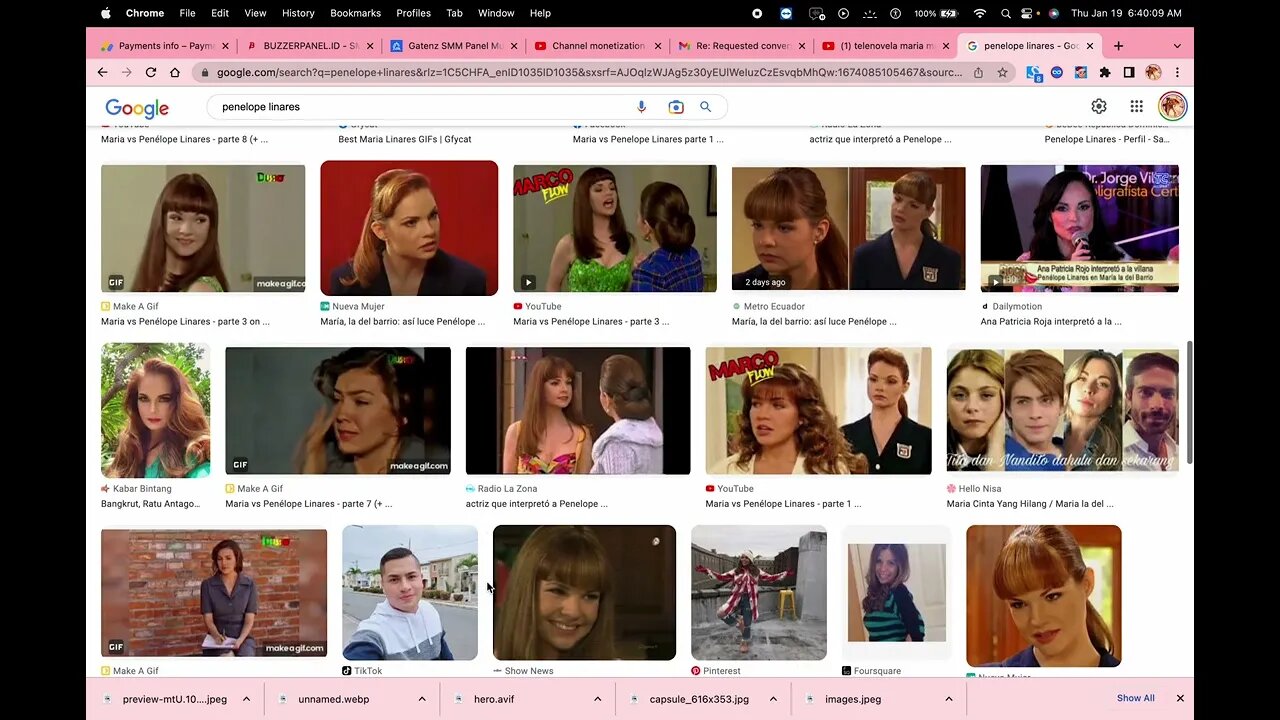1280x720 pixels.
Task: Open macOS Spotlight search
Action: (x=1006, y=13)
